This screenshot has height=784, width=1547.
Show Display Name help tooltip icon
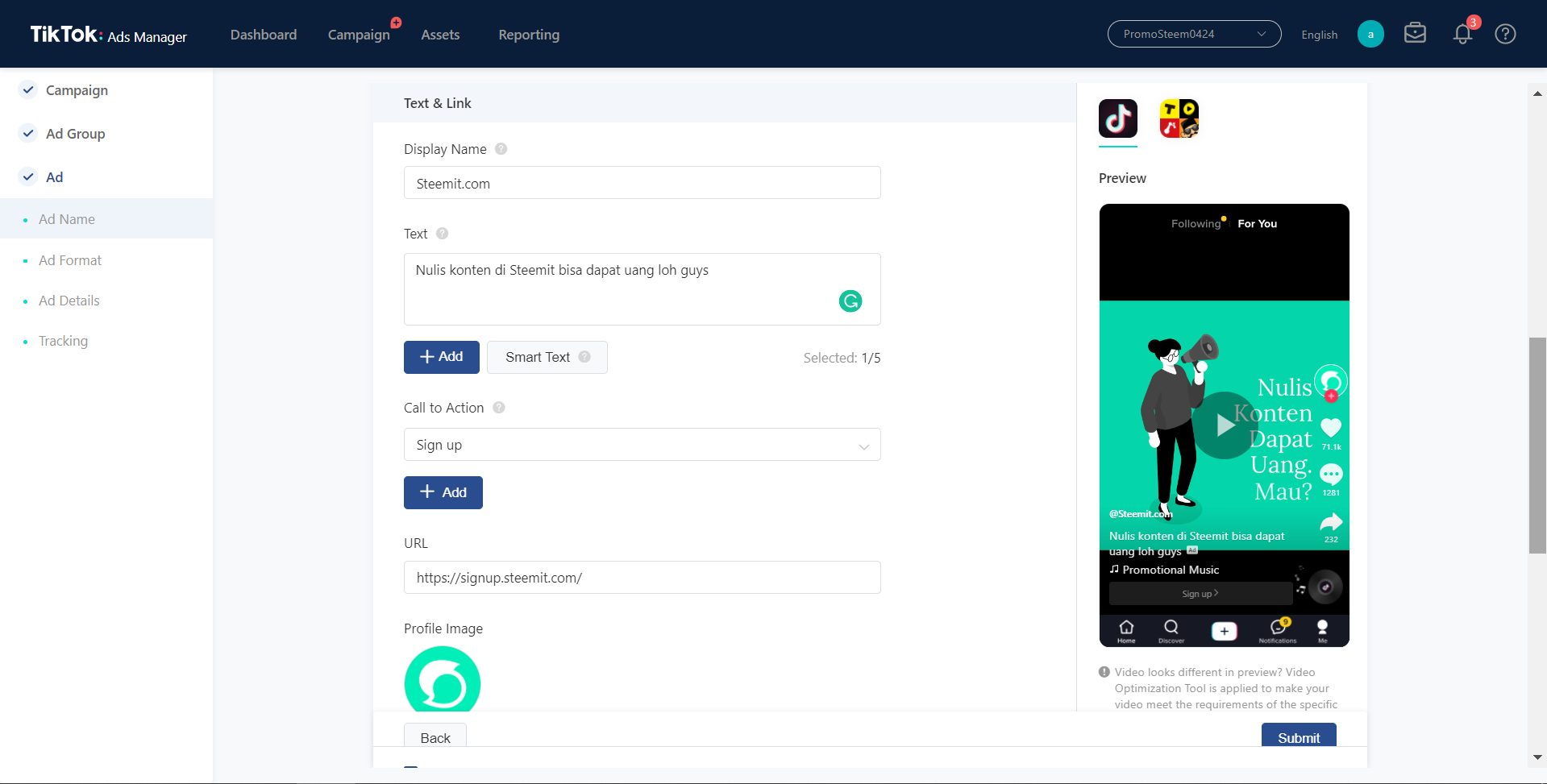501,149
